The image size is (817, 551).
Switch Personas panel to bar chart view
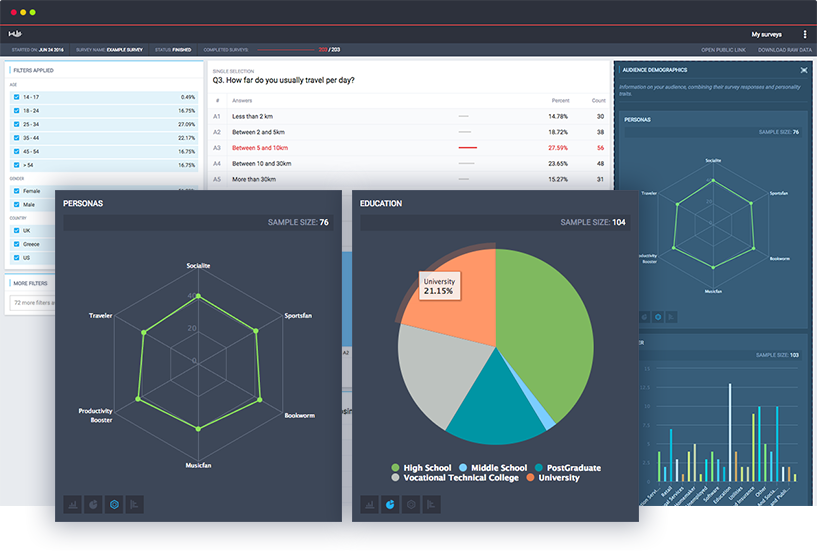coord(72,504)
